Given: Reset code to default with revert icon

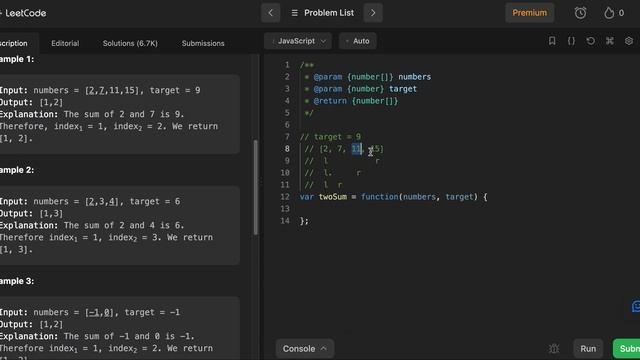Looking at the screenshot, I should [590, 41].
